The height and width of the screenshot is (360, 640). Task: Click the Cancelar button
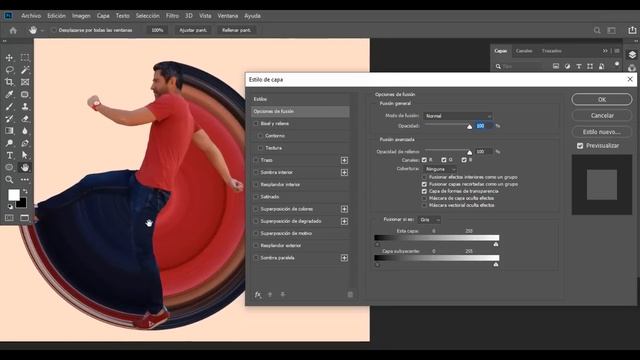[602, 116]
